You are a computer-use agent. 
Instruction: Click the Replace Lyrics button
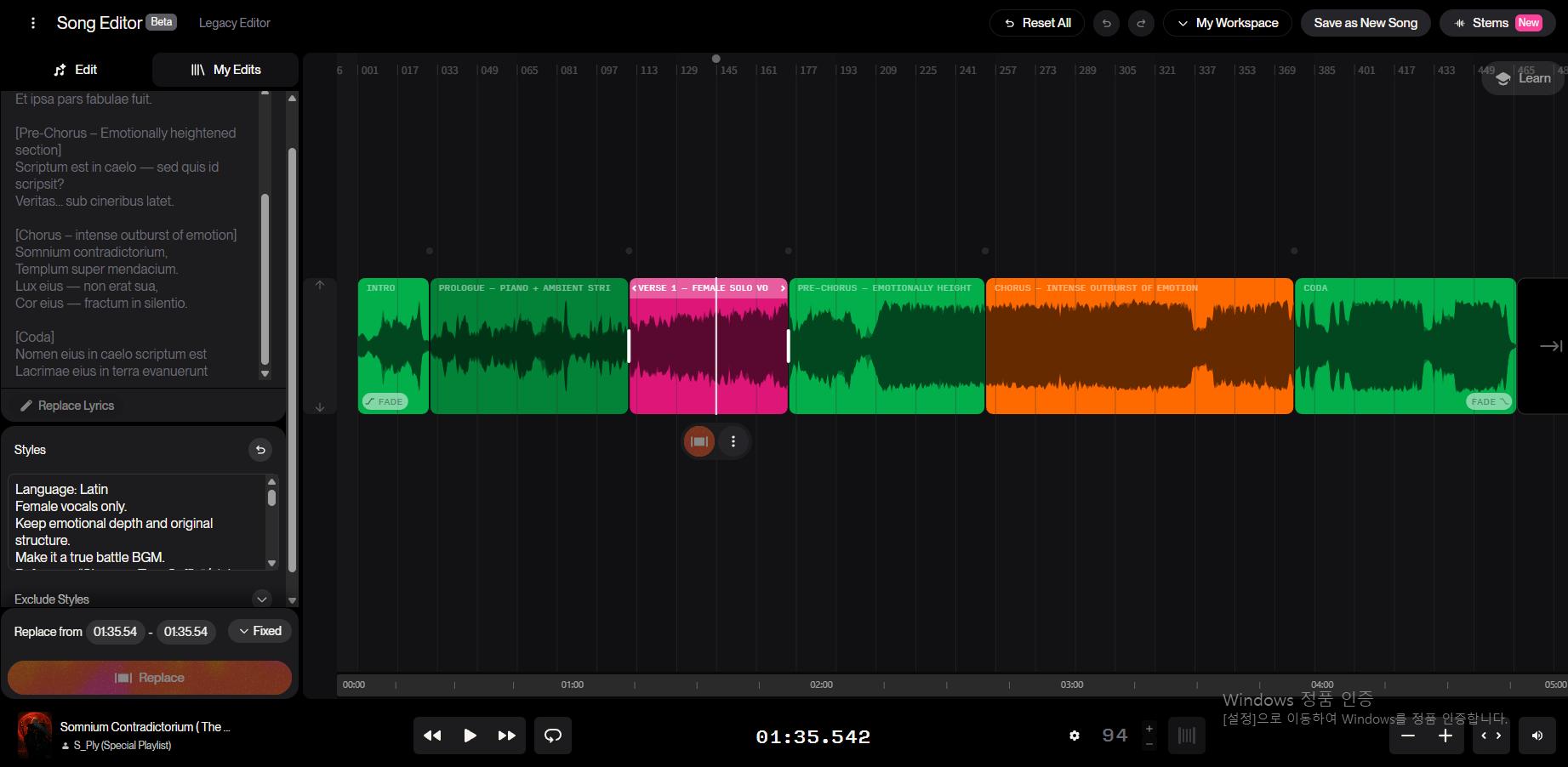click(x=67, y=406)
